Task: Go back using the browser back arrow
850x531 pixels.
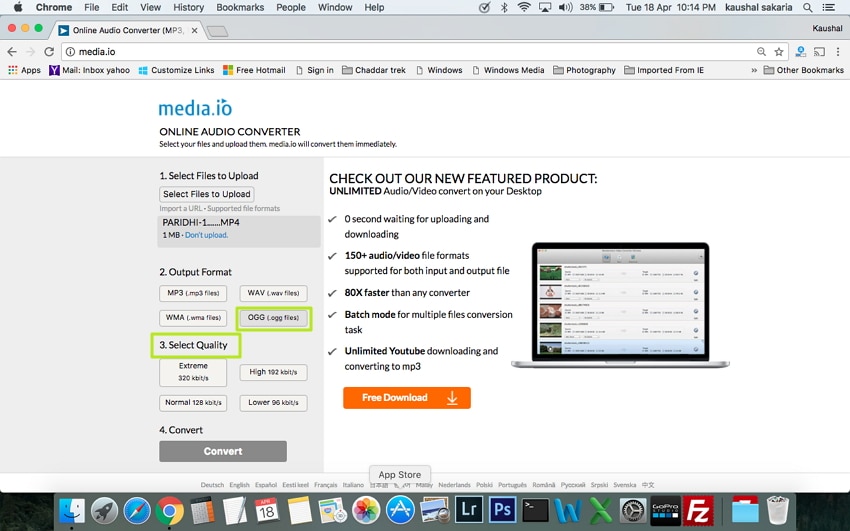Action: [x=12, y=51]
